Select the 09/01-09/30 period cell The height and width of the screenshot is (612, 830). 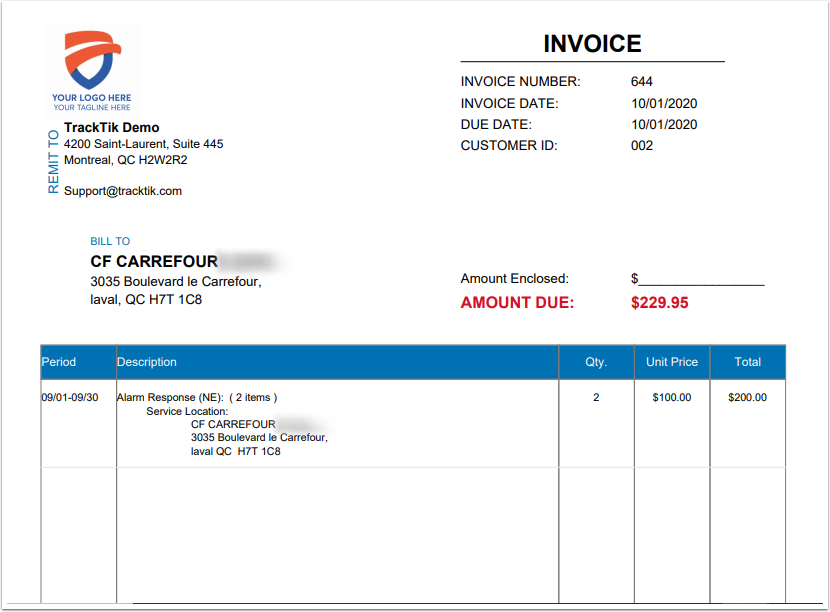pyautogui.click(x=70, y=398)
